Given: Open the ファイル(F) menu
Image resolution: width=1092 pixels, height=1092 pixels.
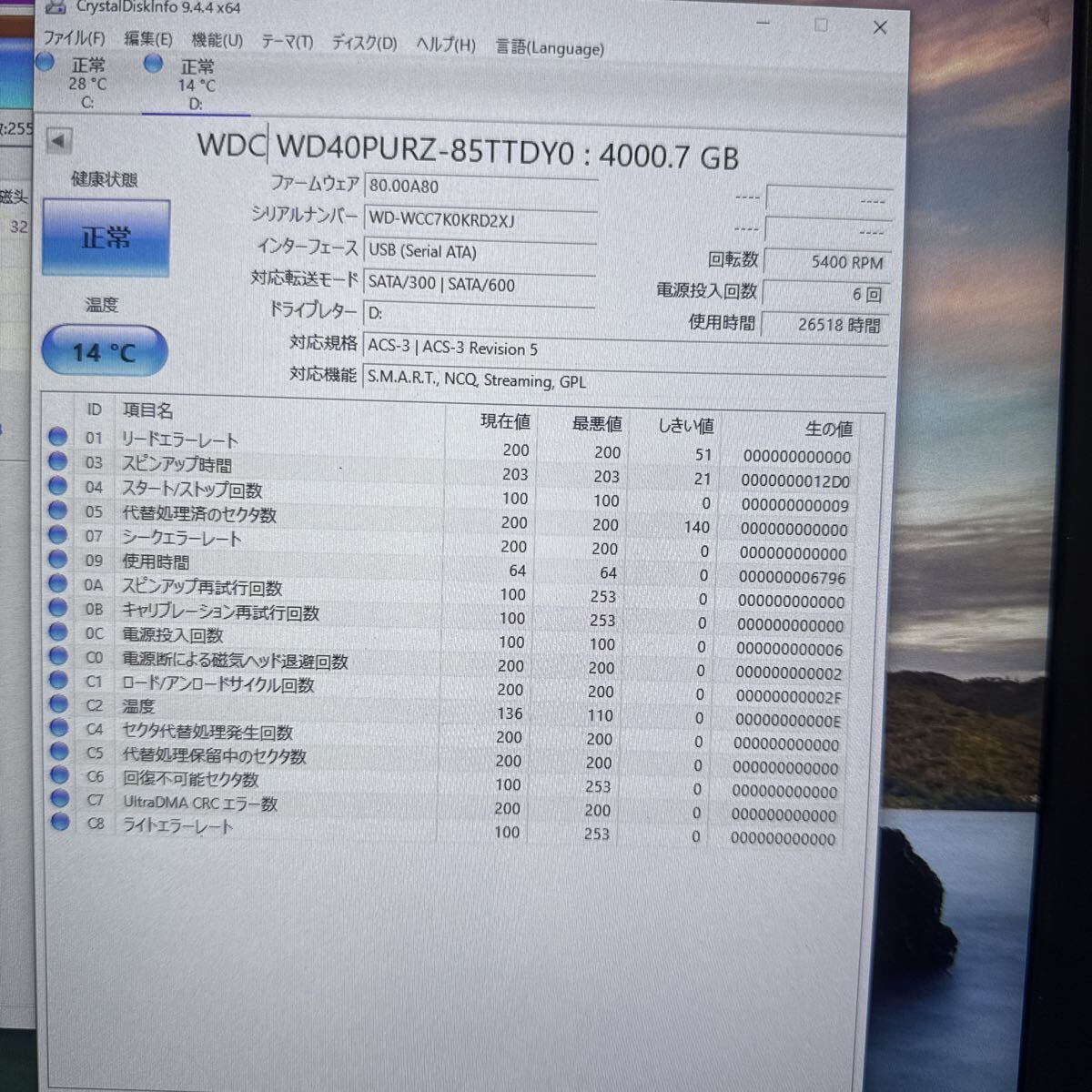Looking at the screenshot, I should pyautogui.click(x=74, y=38).
